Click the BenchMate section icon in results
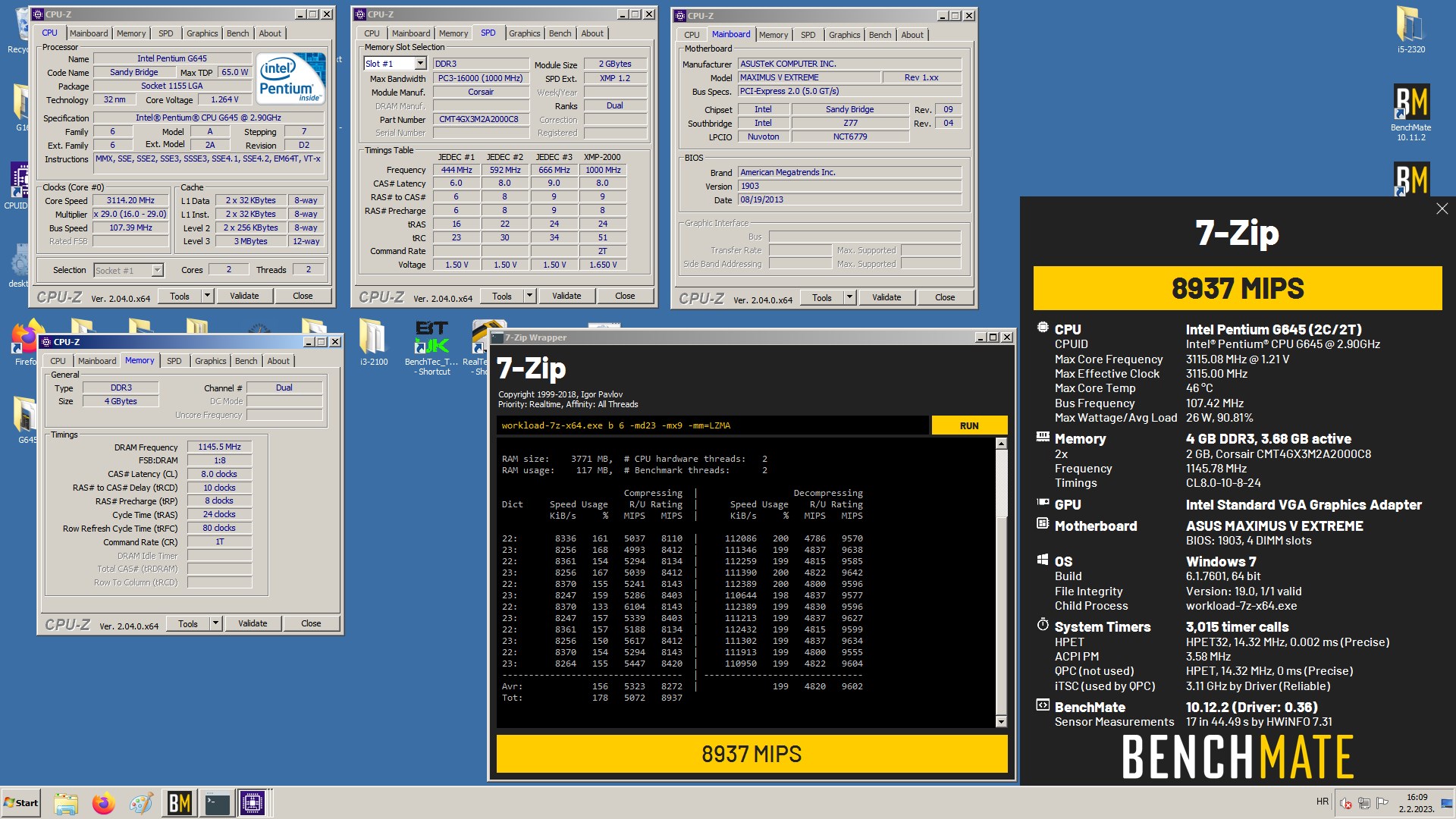This screenshot has width=1456, height=819. pyautogui.click(x=1043, y=705)
